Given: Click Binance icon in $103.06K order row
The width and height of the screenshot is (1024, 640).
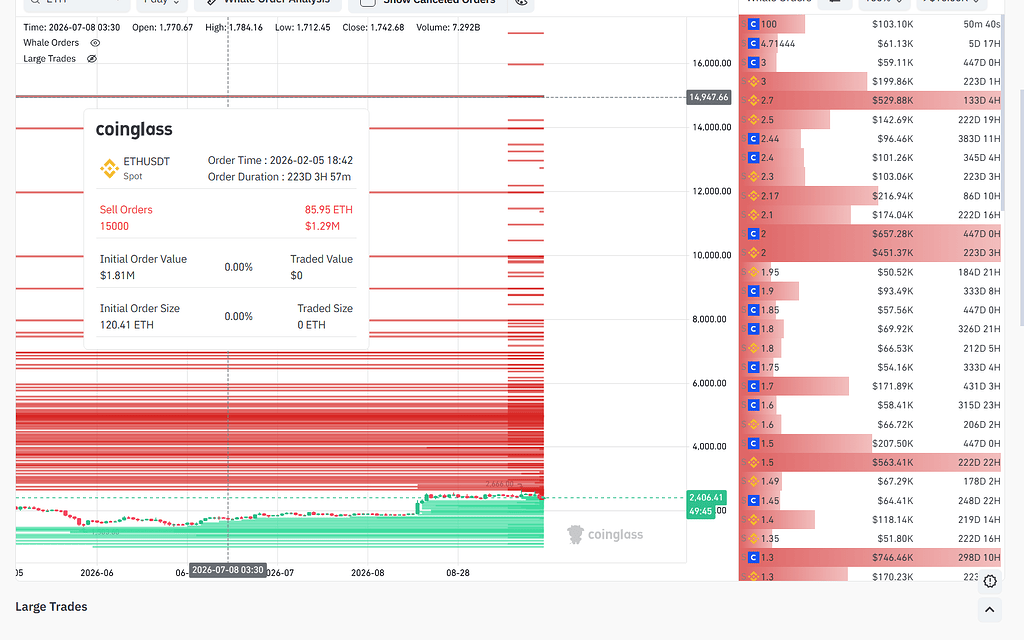Looking at the screenshot, I should 753,176.
